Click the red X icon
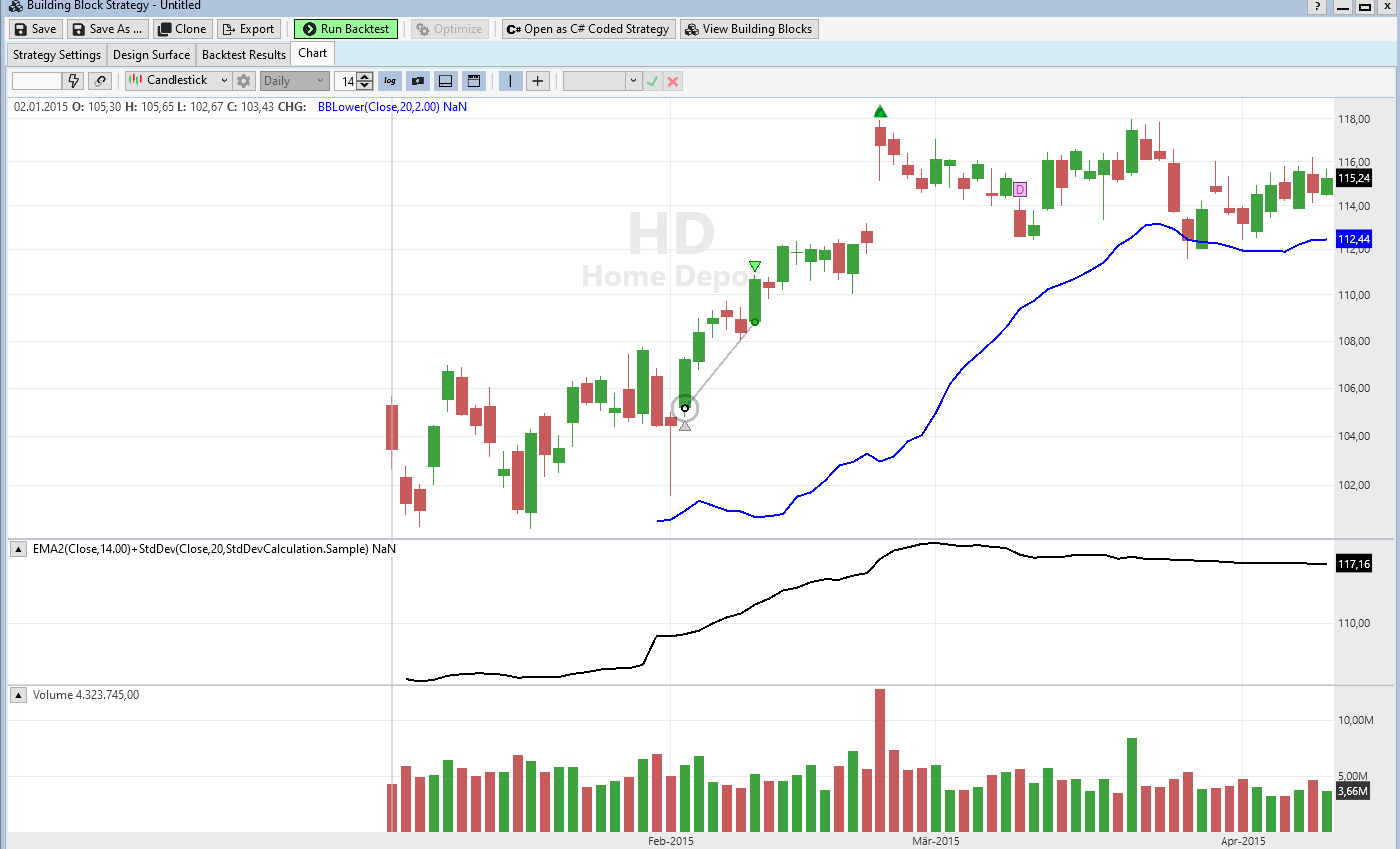This screenshot has width=1400, height=849. pos(673,81)
